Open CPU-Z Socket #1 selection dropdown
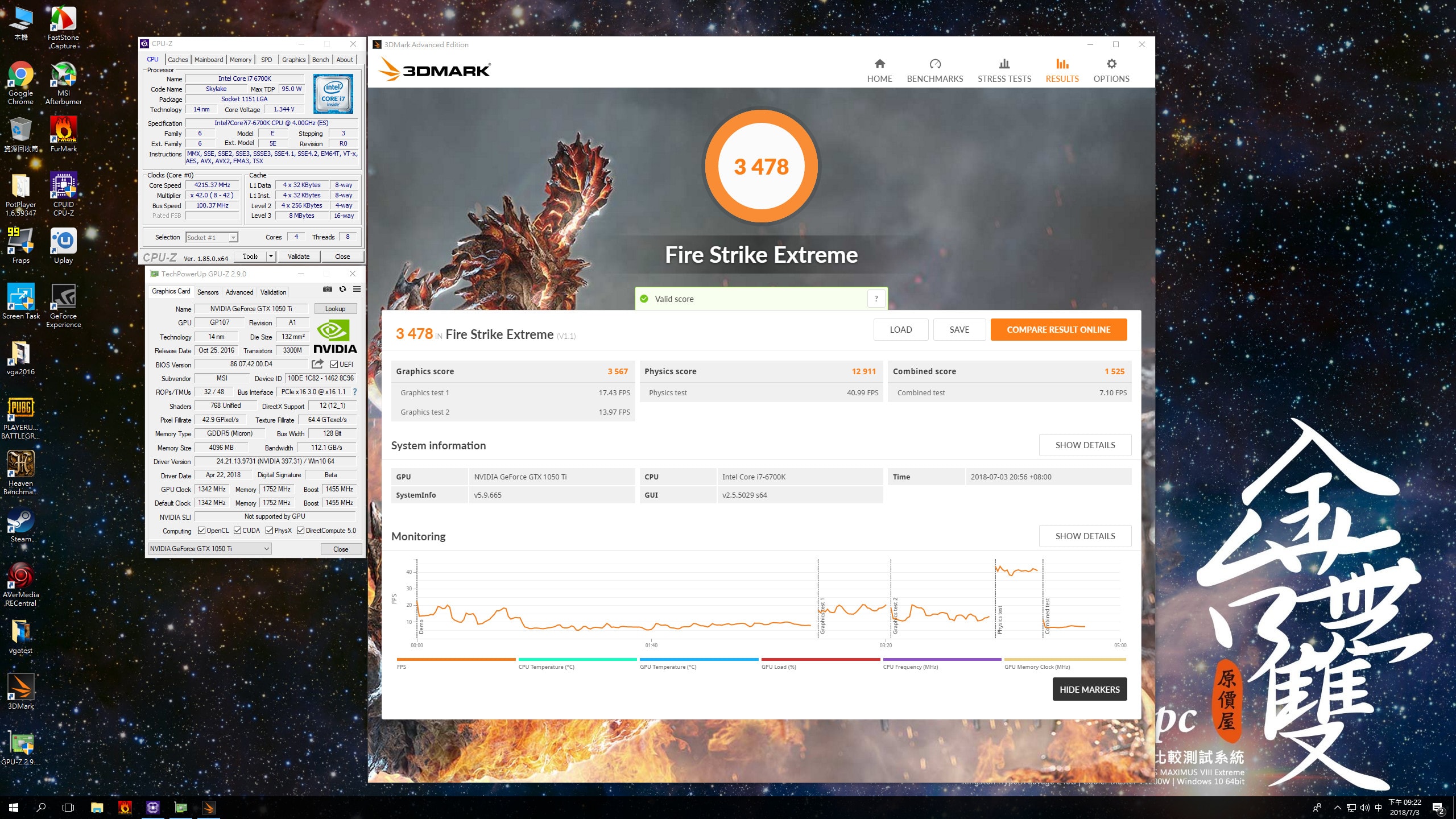This screenshot has width=1456, height=819. coord(212,237)
